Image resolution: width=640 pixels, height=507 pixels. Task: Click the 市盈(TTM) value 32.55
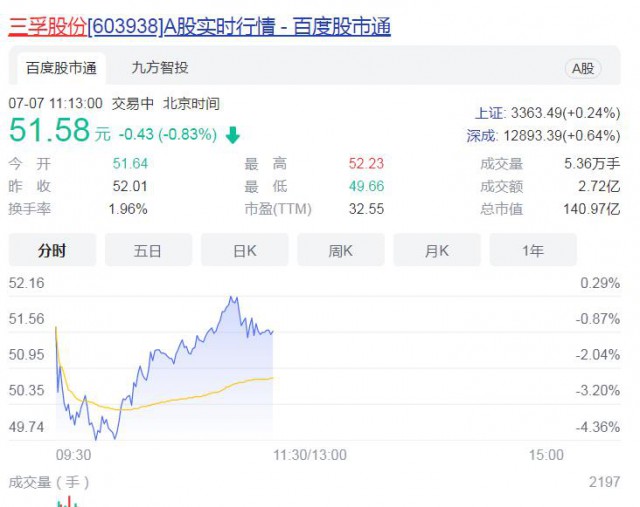(x=366, y=209)
